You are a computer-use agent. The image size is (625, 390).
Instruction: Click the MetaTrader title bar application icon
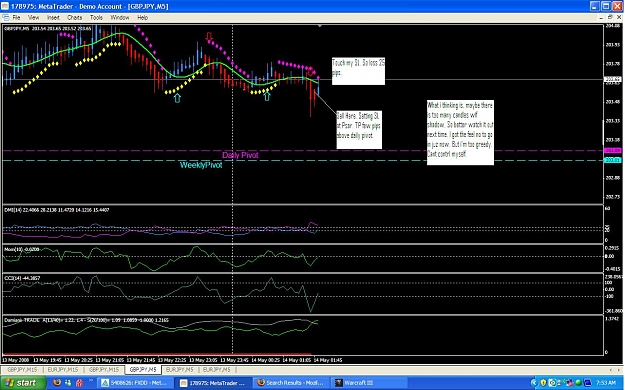tap(5, 6)
